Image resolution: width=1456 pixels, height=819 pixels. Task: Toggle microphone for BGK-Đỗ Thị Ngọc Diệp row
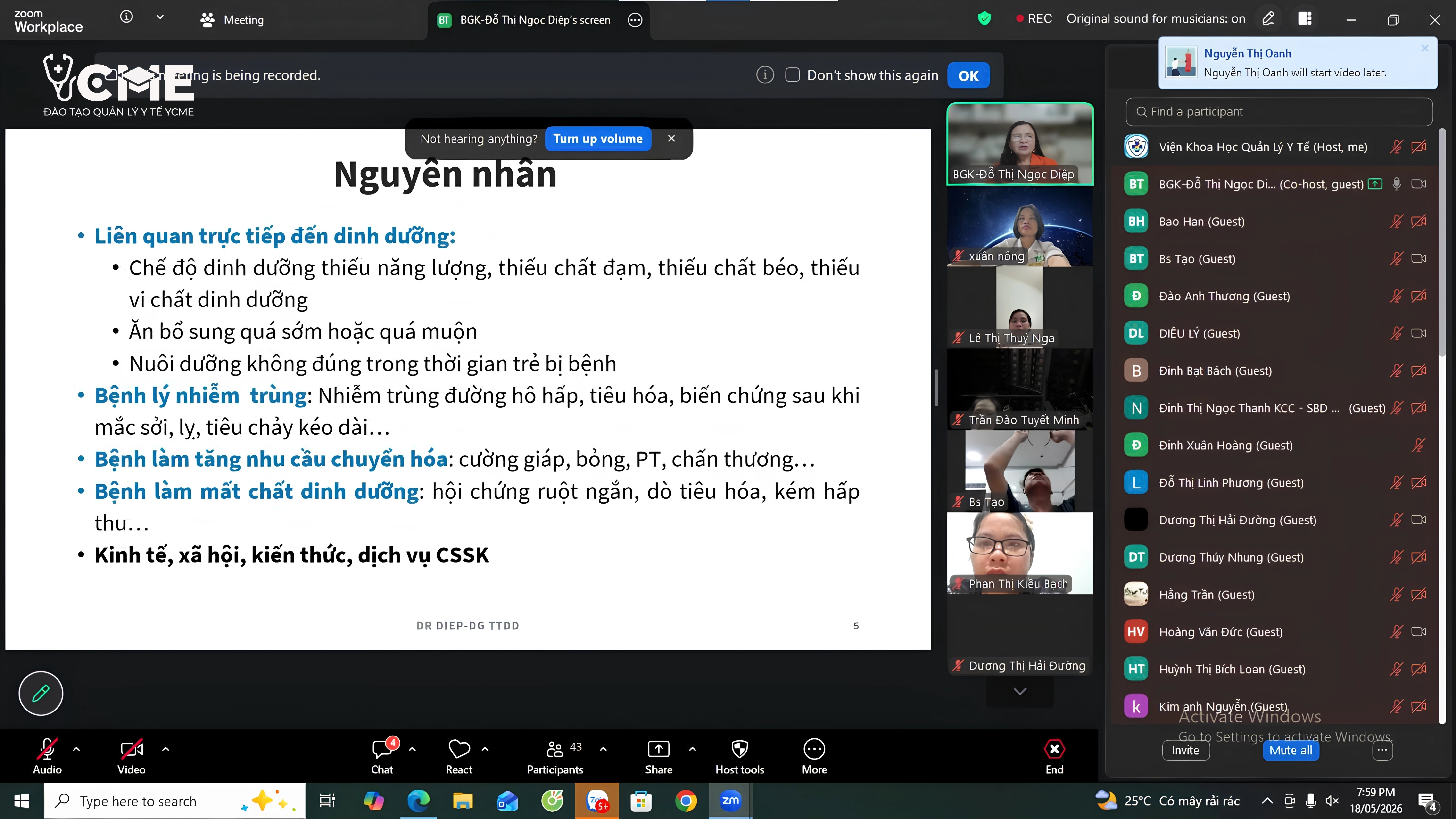(x=1396, y=184)
